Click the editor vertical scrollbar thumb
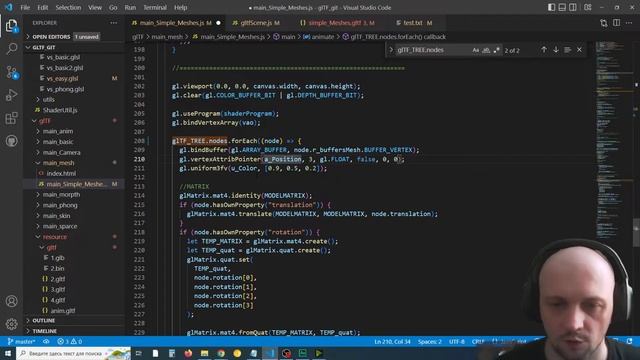640x360 pixels. coord(636,232)
